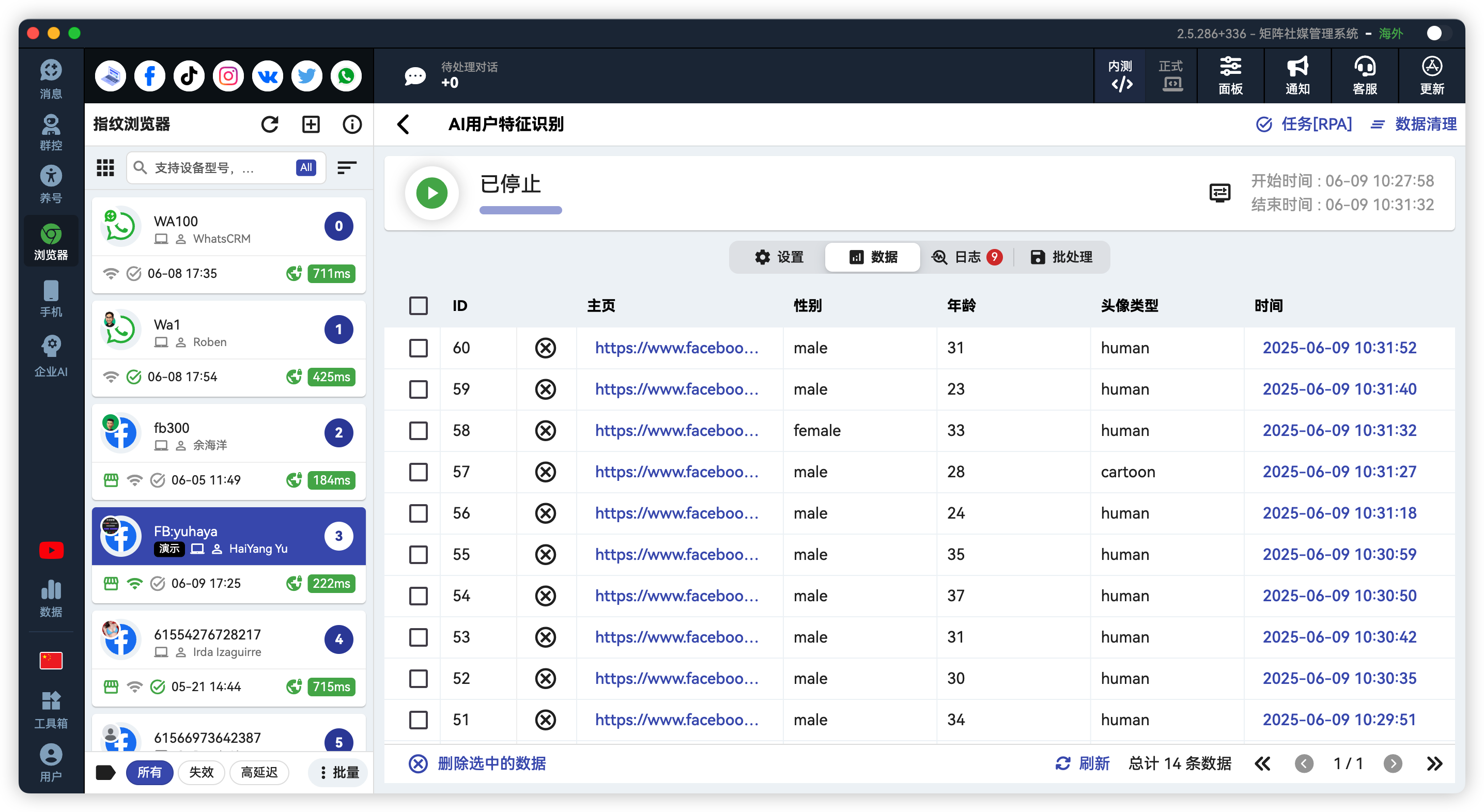Viewport: 1484px width, 812px height.
Task: Select the Instagram platform icon
Action: (228, 75)
